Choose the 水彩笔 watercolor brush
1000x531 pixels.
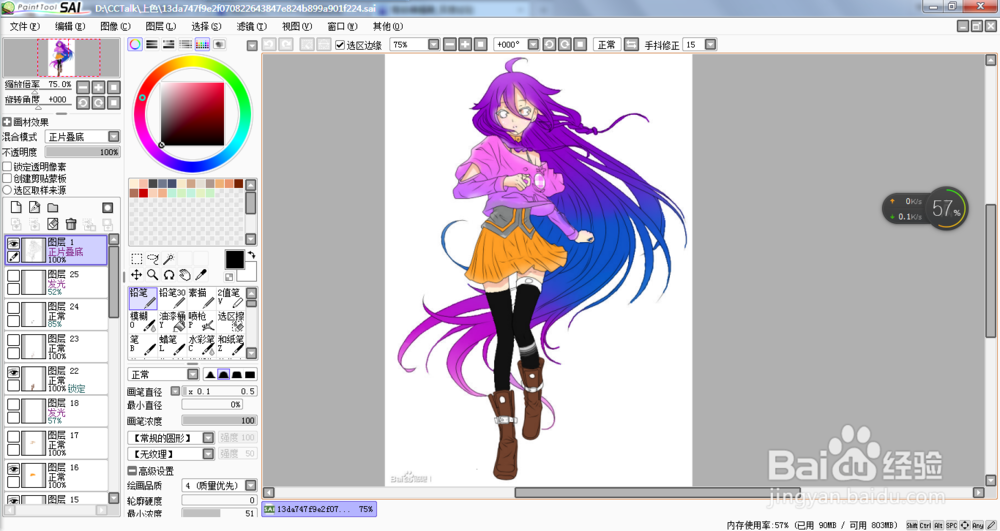pyautogui.click(x=202, y=346)
